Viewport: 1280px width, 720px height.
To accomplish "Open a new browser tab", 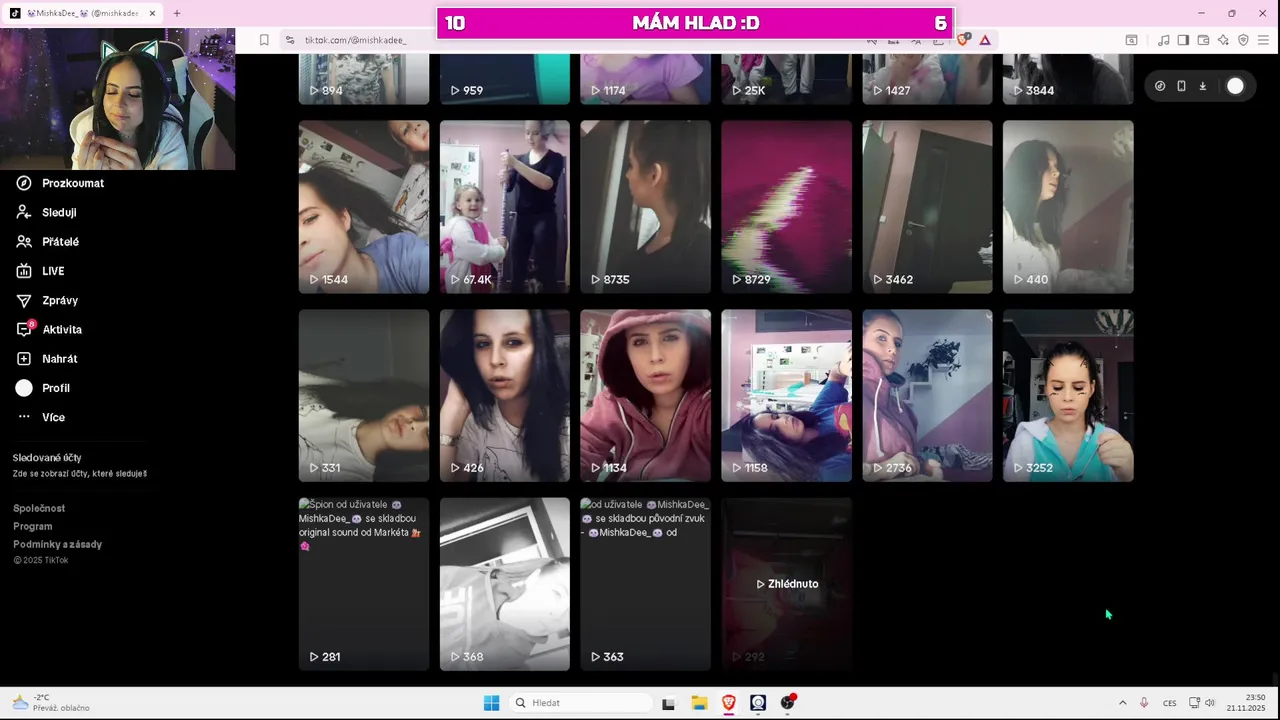I will tap(177, 13).
